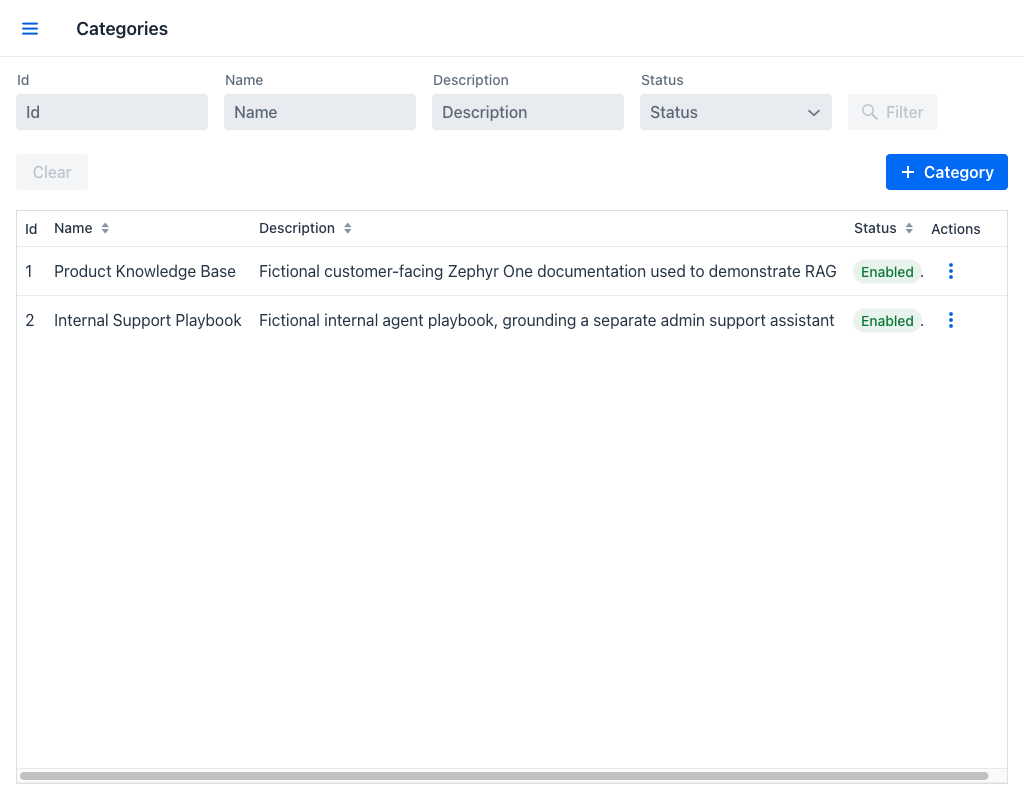
Task: Click the Actions column header
Action: tap(955, 229)
